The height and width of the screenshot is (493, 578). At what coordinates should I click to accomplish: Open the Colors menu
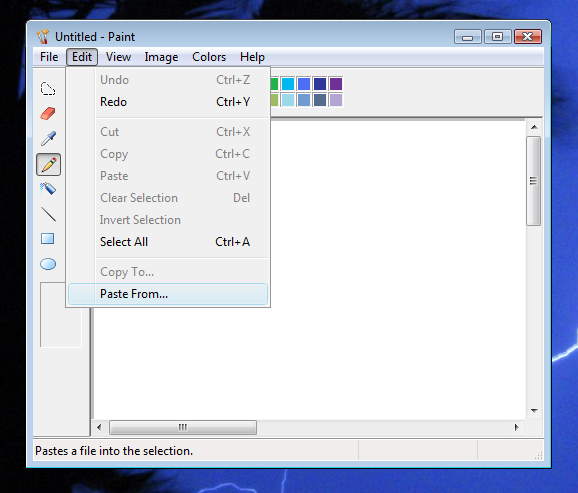(209, 57)
